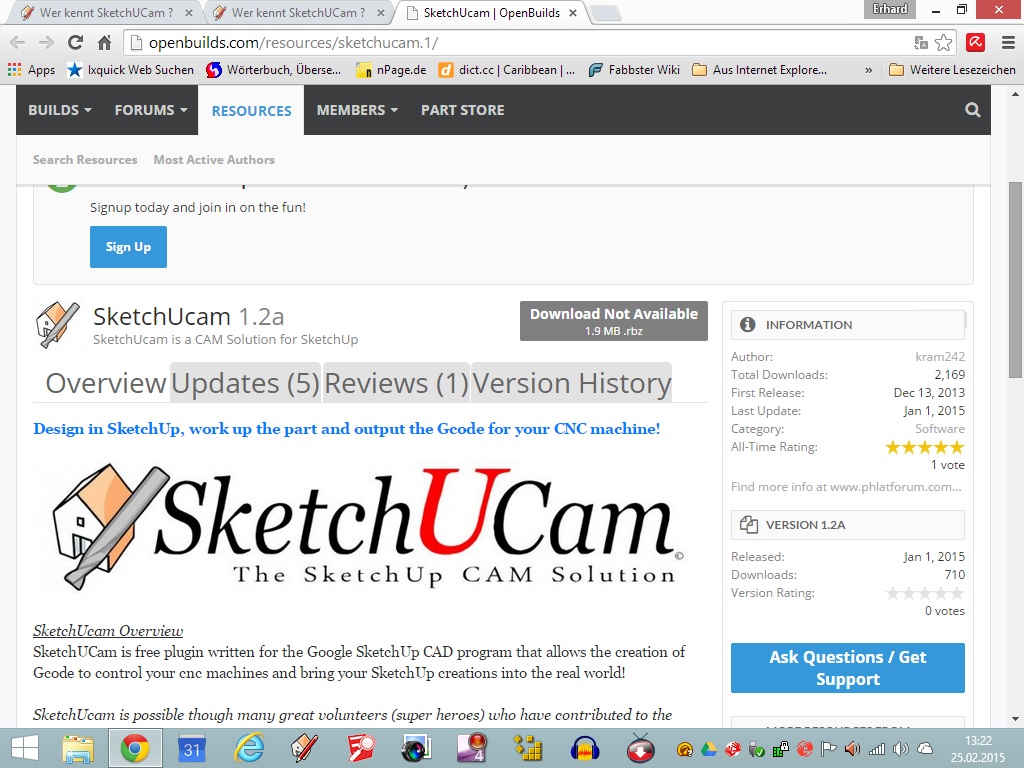This screenshot has height=768, width=1024.
Task: Open Internet Explorer from the taskbar
Action: point(248,747)
